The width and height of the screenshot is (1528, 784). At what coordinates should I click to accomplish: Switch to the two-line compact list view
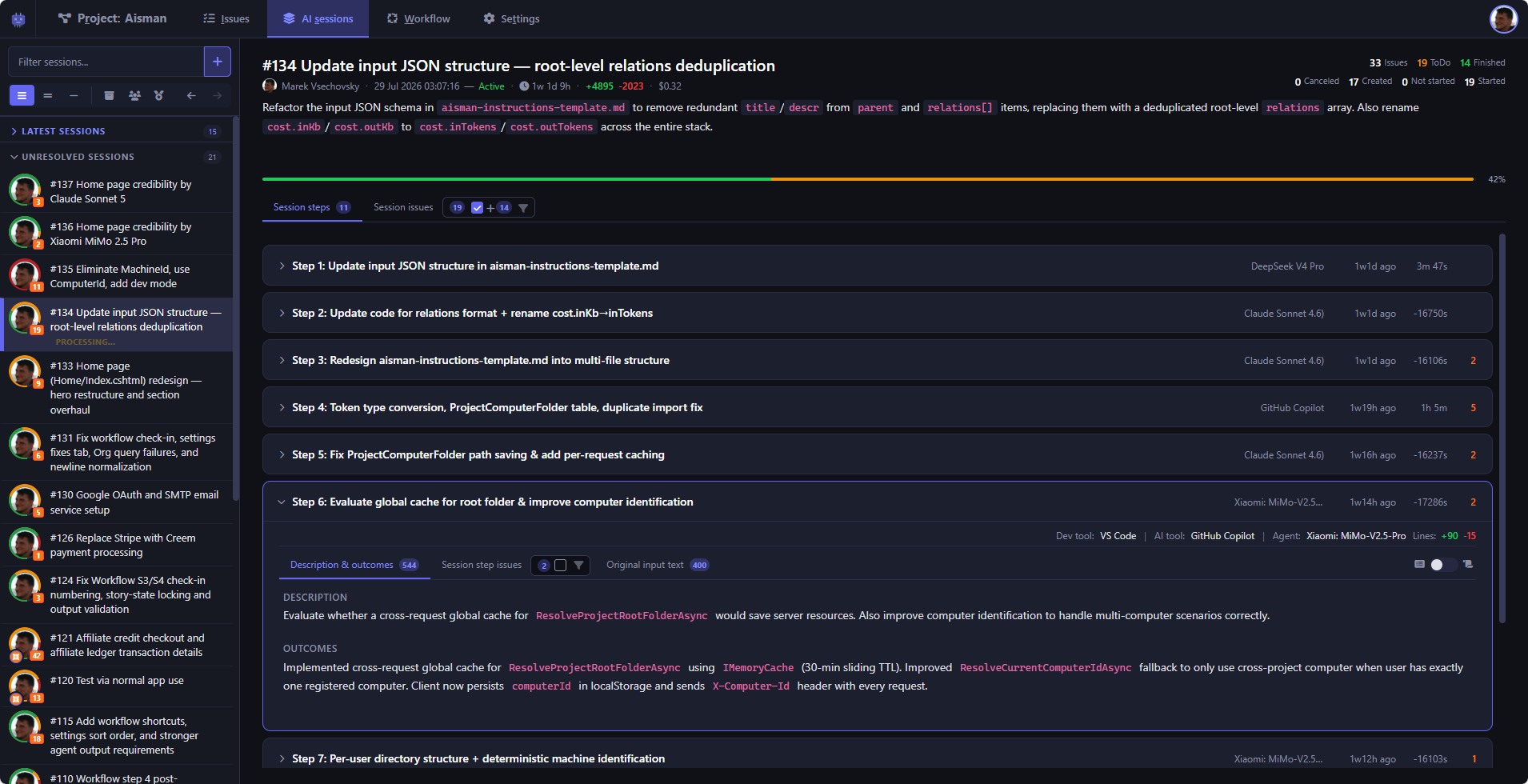pos(48,96)
